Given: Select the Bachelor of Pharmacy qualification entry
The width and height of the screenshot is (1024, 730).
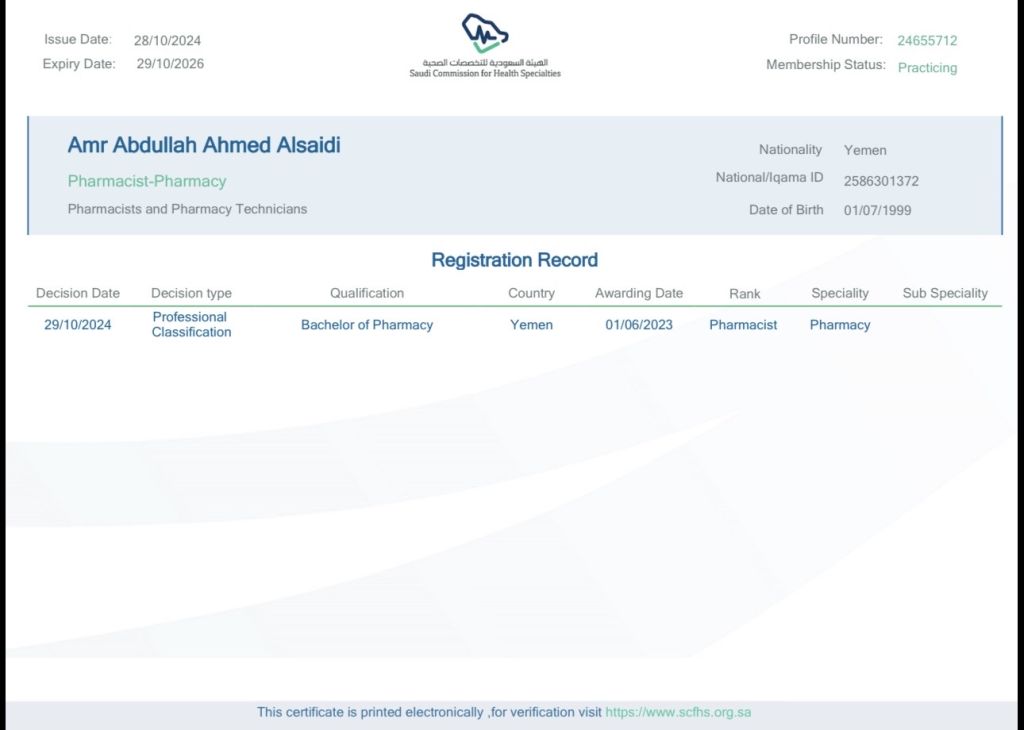Looking at the screenshot, I should (x=367, y=325).
